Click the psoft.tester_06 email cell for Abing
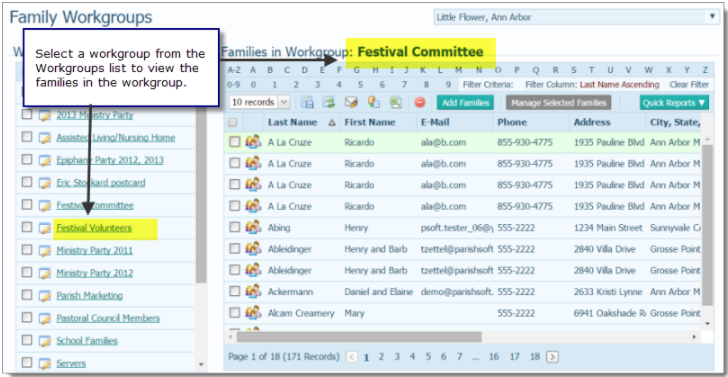The image size is (728, 377). [456, 228]
